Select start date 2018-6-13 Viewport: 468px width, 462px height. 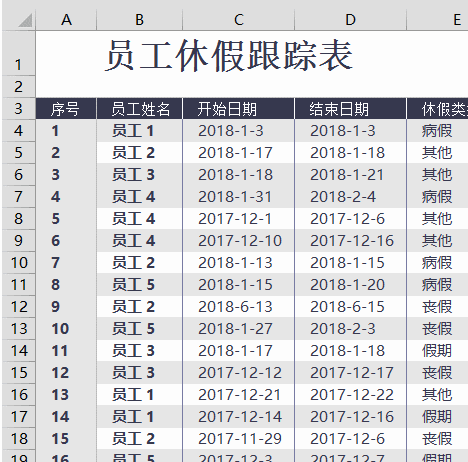coord(238,307)
